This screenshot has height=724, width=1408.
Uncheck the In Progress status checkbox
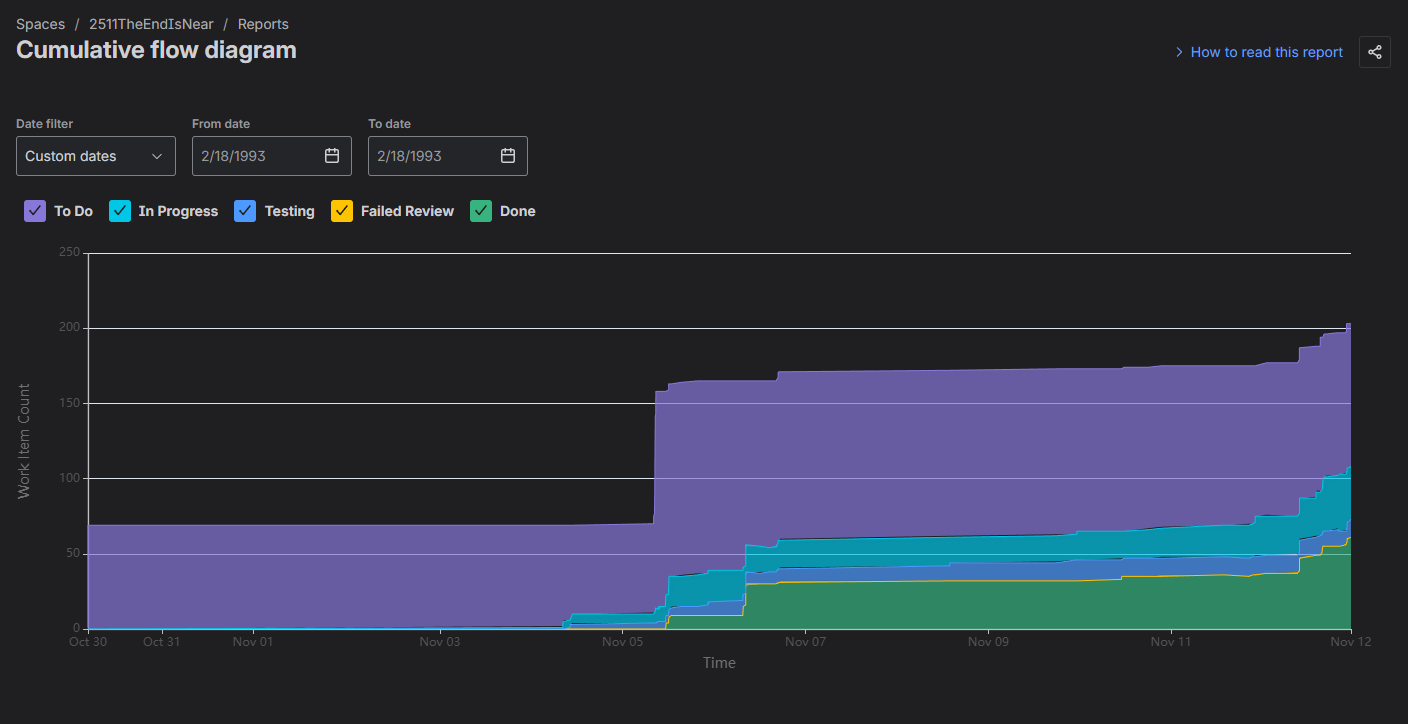120,211
